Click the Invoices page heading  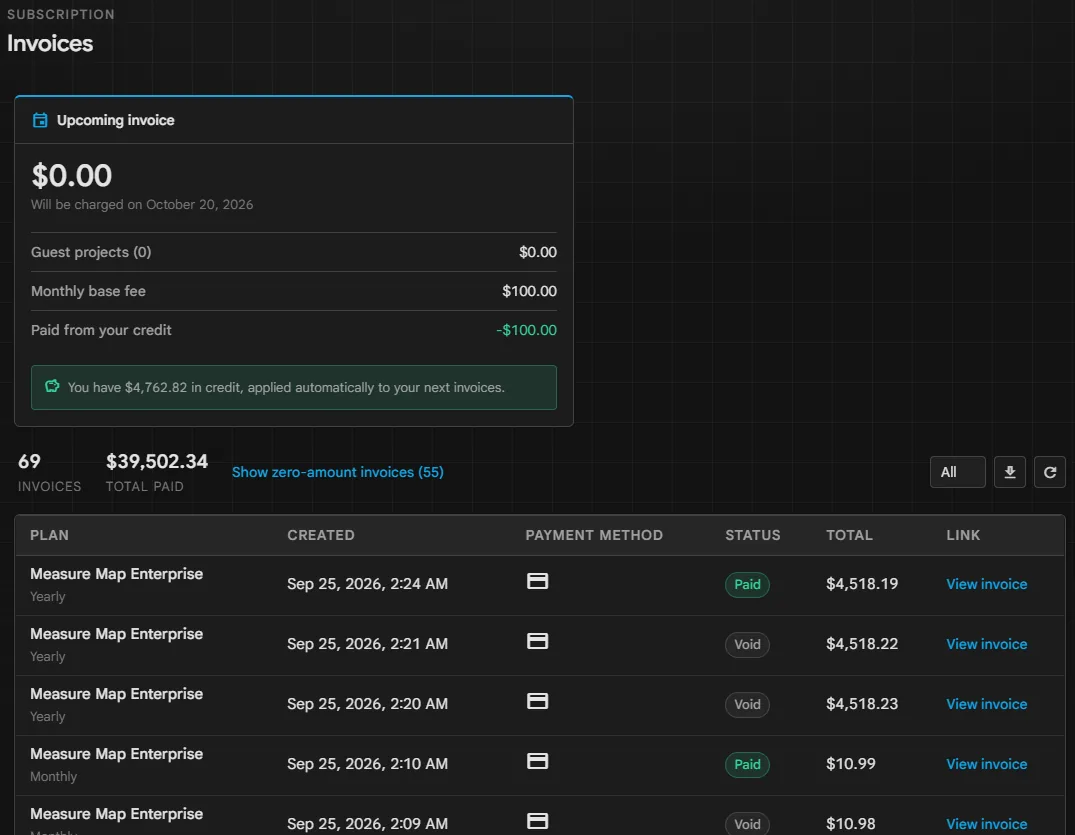click(50, 43)
